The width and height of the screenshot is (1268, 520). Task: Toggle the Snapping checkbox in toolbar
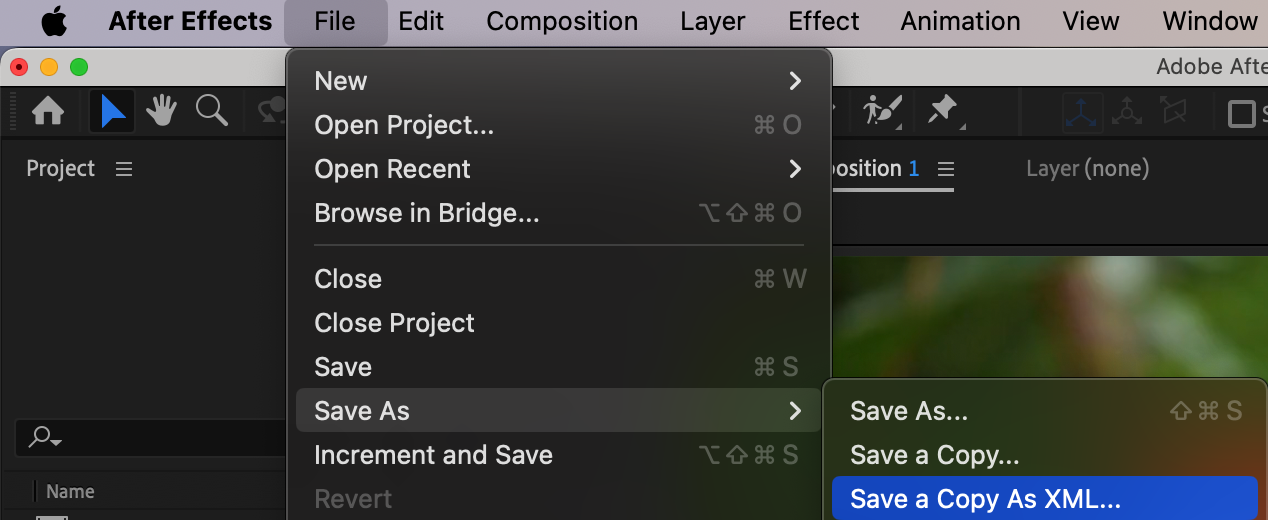1241,113
